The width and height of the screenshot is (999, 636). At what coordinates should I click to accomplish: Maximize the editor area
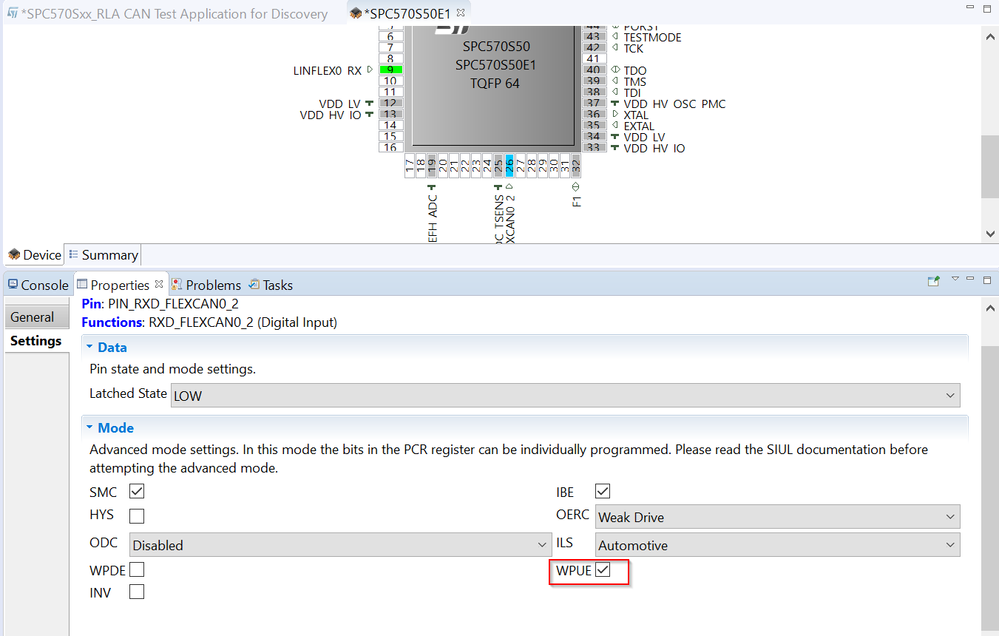point(987,8)
